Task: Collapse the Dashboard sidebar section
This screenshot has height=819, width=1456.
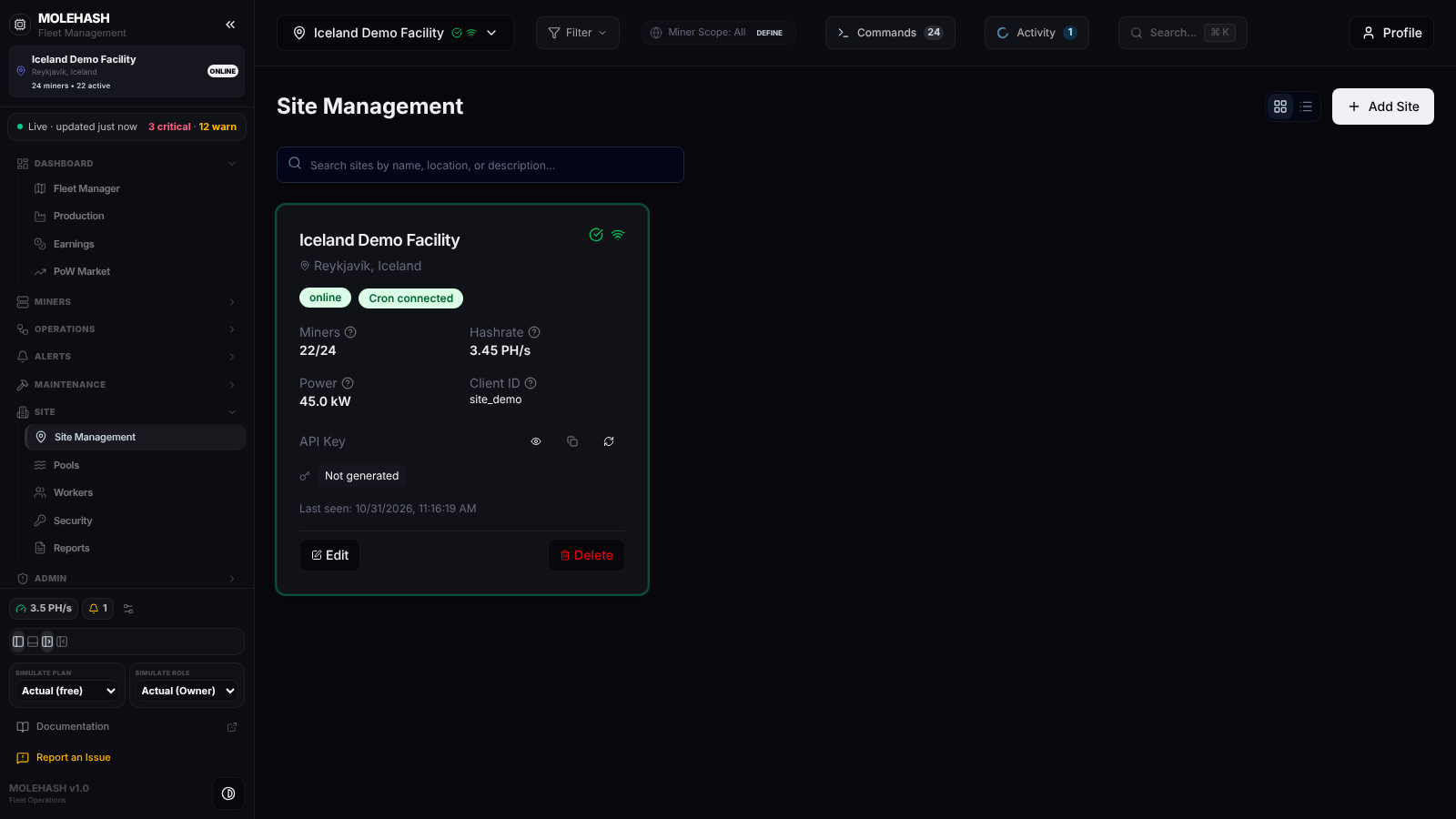Action: [x=126, y=164]
